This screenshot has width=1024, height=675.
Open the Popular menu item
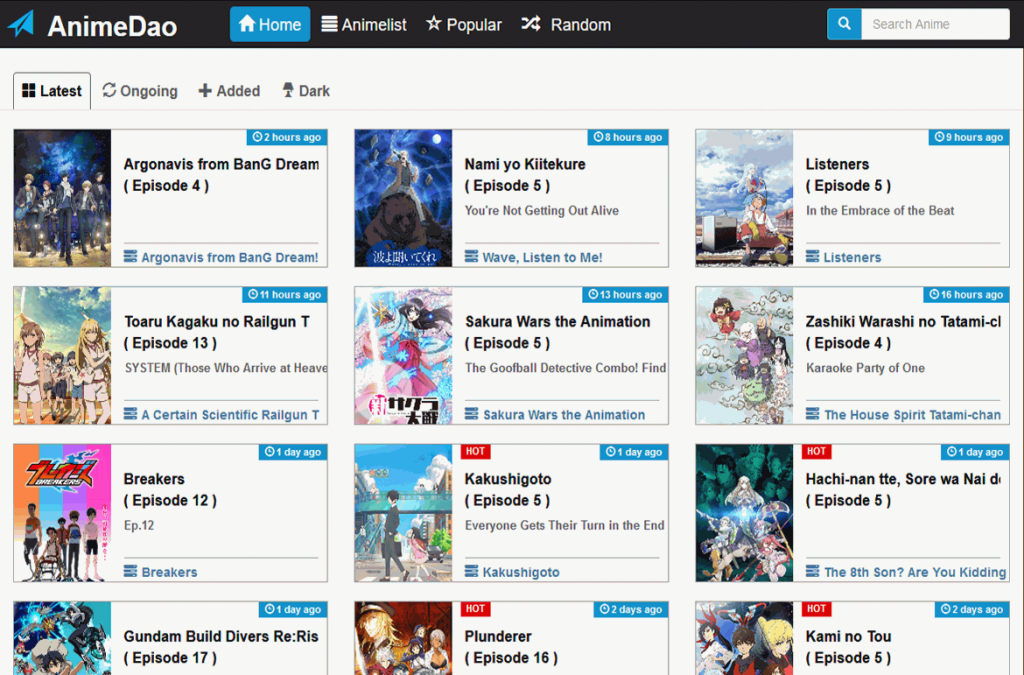[x=464, y=24]
